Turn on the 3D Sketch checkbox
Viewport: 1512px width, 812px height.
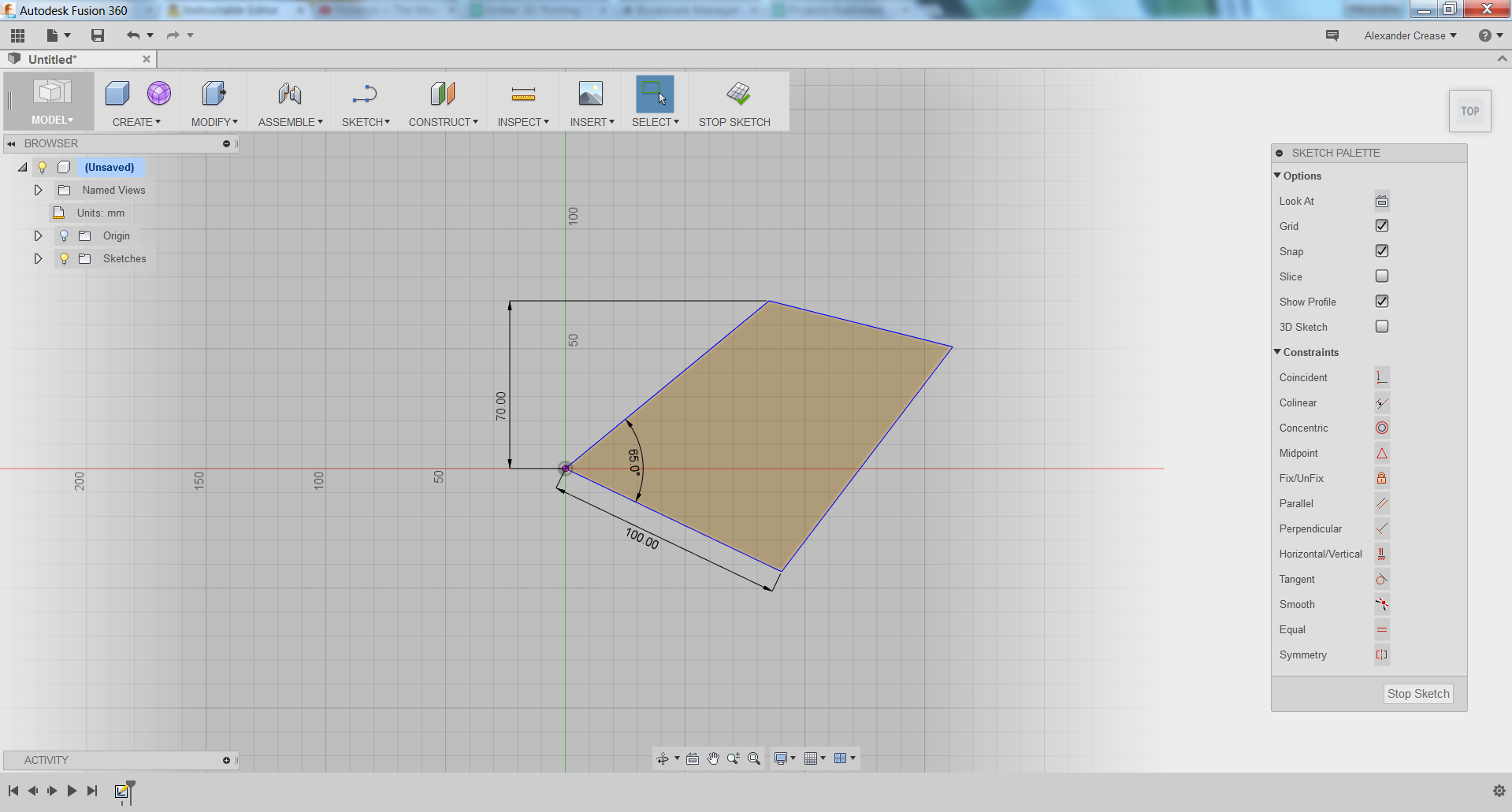coord(1382,327)
